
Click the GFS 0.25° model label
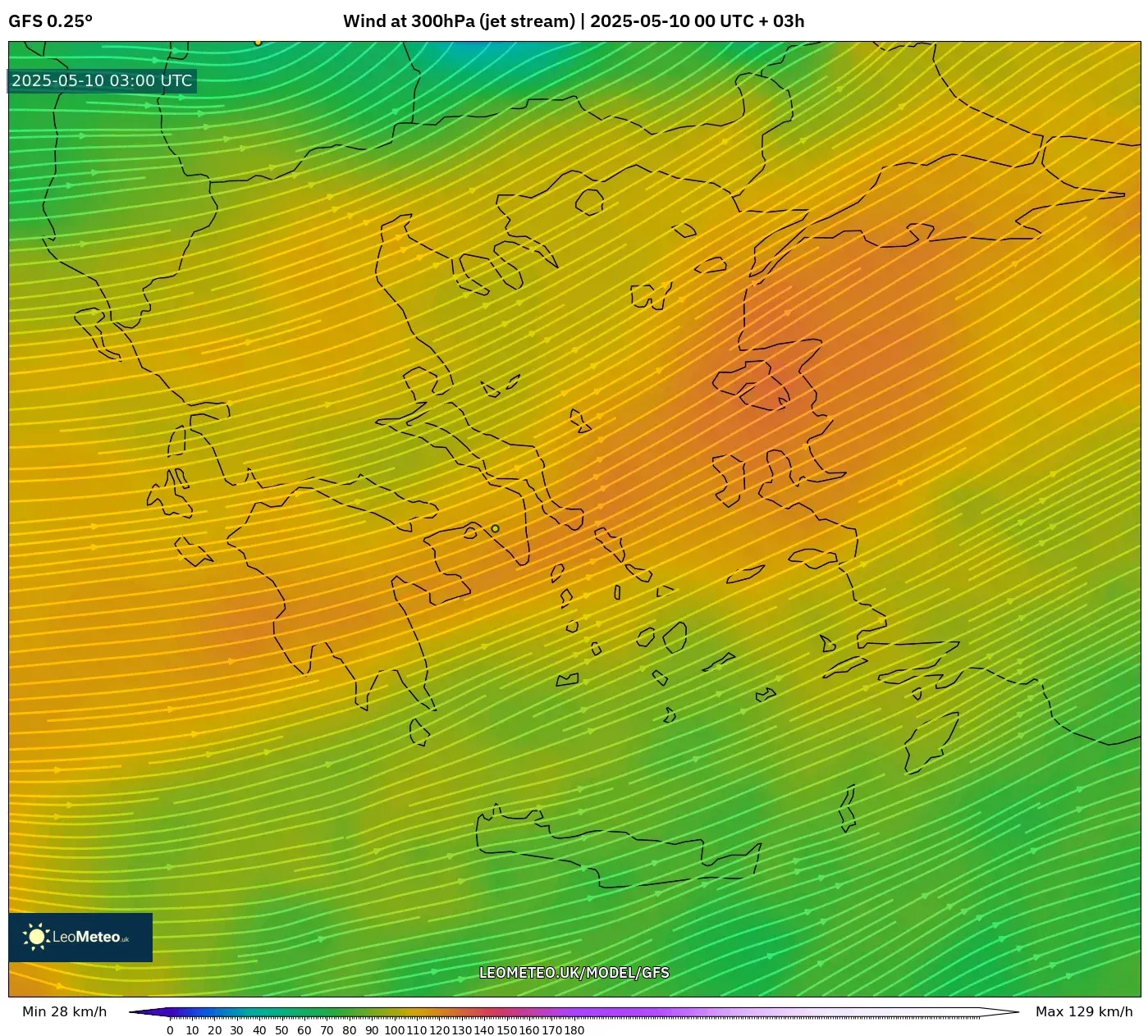pos(51,21)
